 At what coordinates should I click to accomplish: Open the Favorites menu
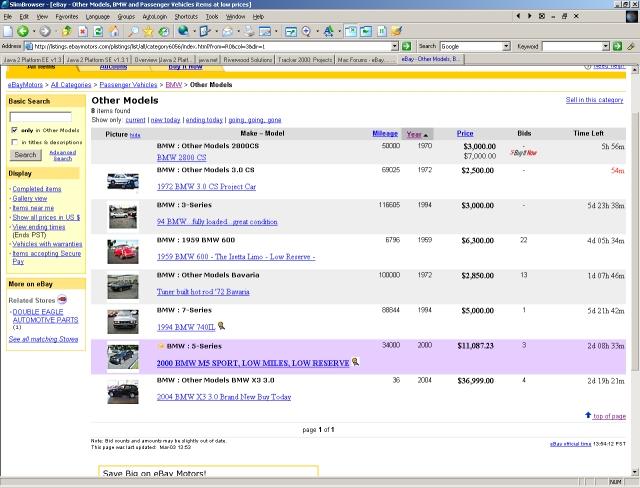click(x=67, y=17)
